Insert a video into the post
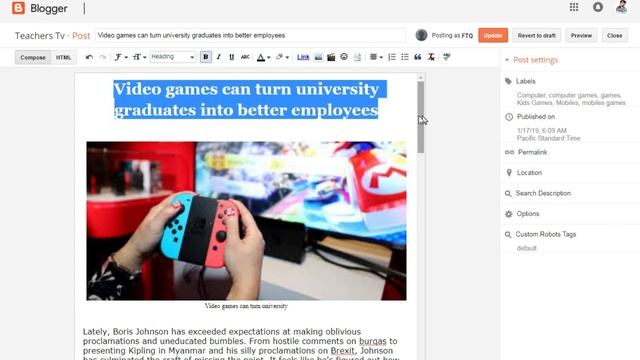 331,57
